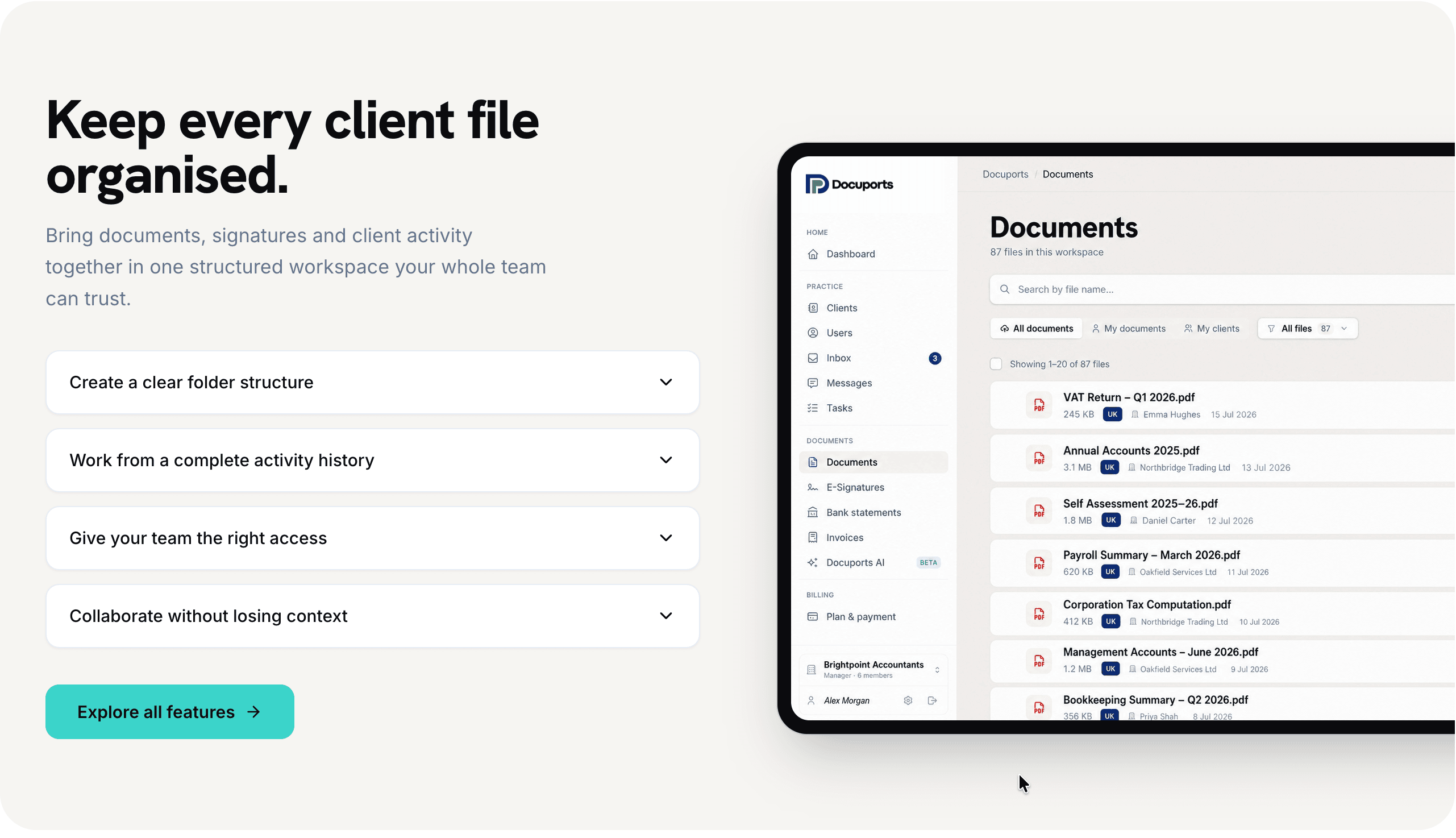
Task: Open 'Self Assessment 2025–26.pdf' file name
Action: [1141, 504]
